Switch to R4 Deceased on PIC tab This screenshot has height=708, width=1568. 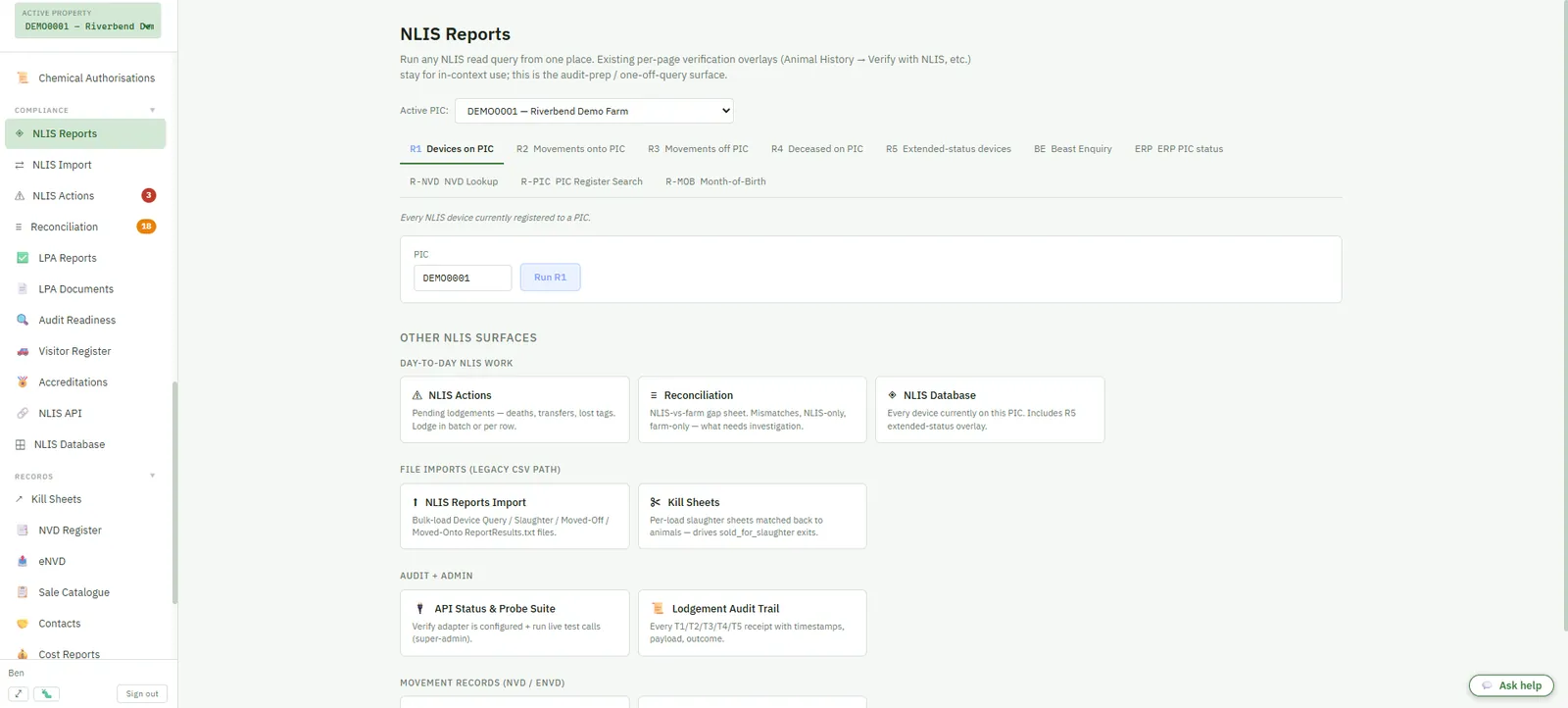coord(817,149)
